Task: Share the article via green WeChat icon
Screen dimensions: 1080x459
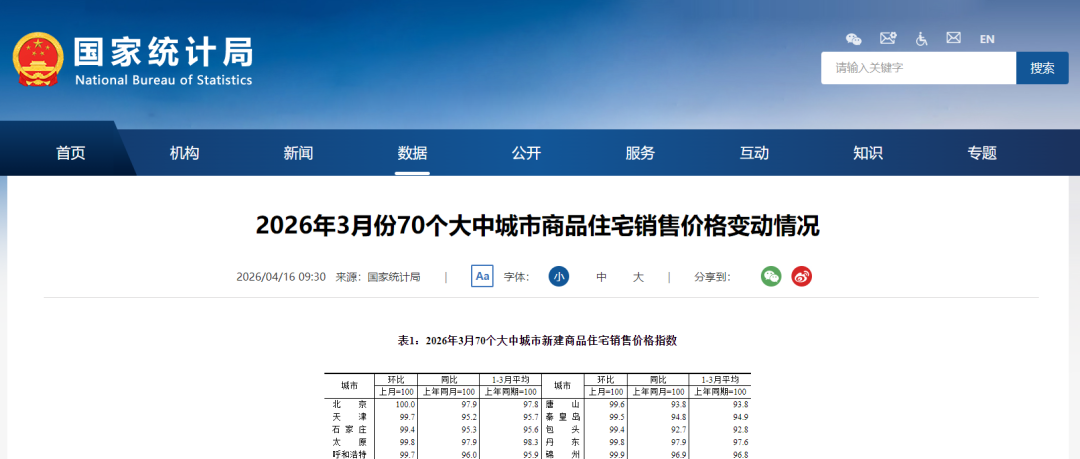Action: click(x=771, y=277)
